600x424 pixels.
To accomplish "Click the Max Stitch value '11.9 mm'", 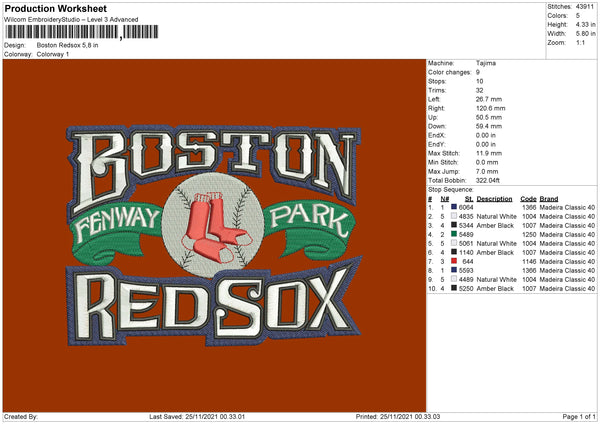I will click(489, 153).
